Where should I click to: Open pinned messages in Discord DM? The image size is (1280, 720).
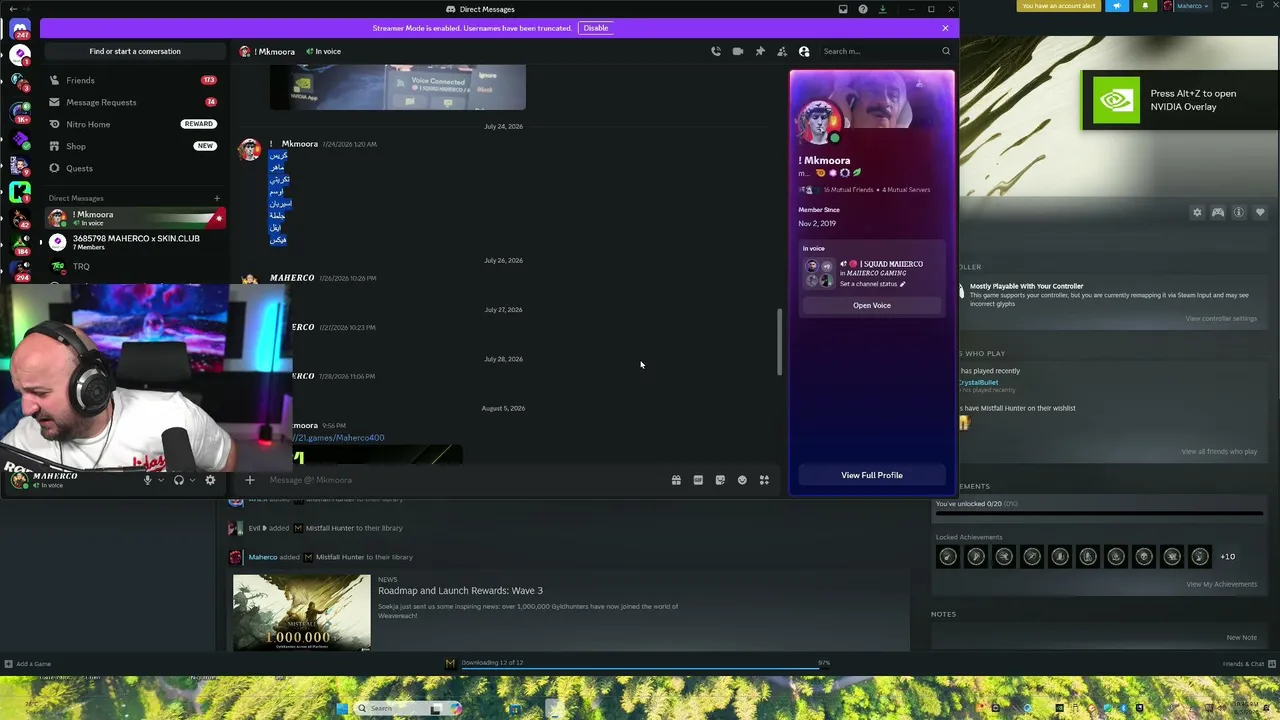click(x=760, y=51)
